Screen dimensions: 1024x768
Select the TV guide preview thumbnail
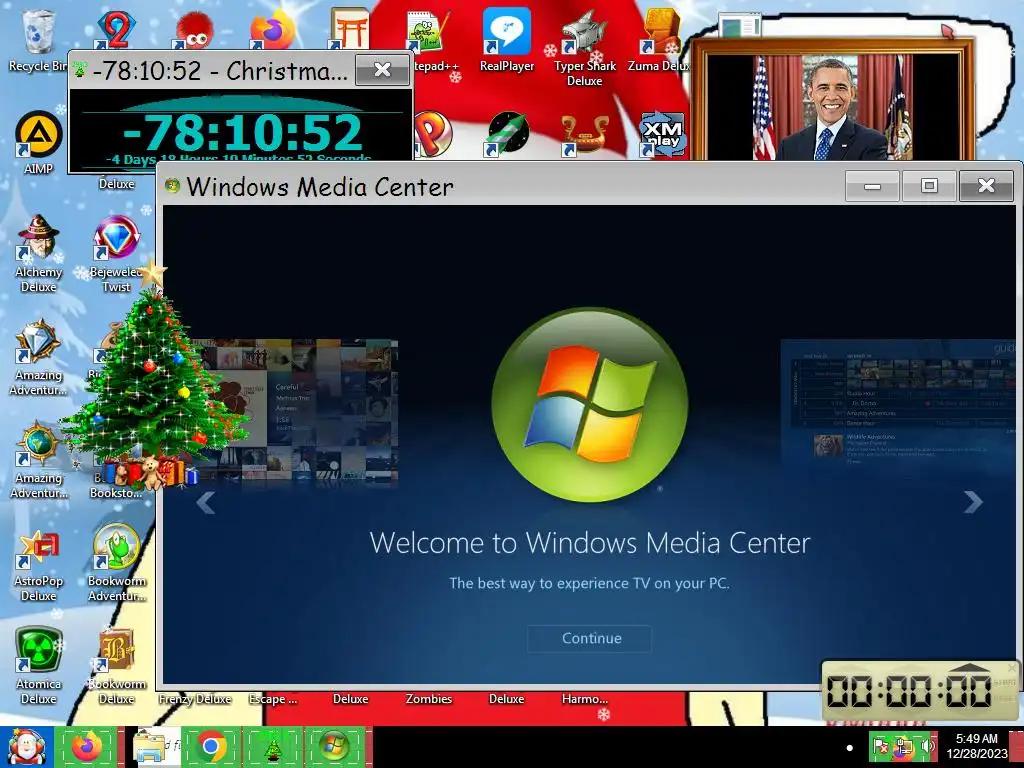[x=898, y=404]
